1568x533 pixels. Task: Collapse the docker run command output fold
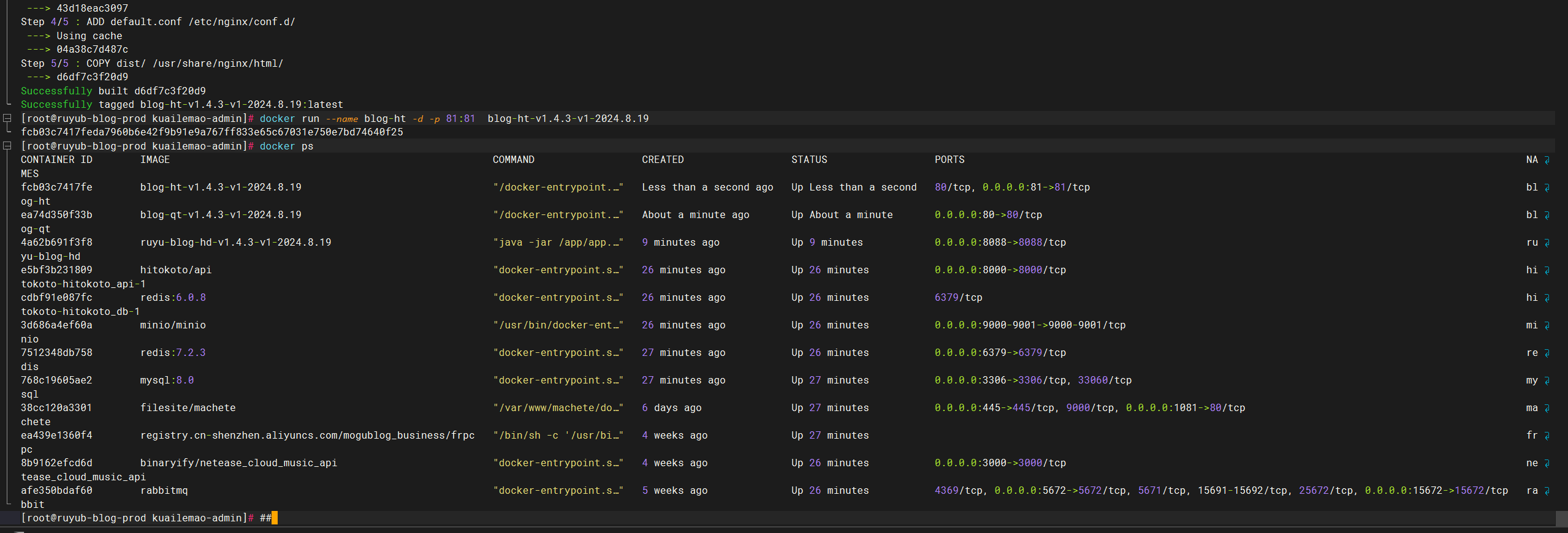[7, 118]
